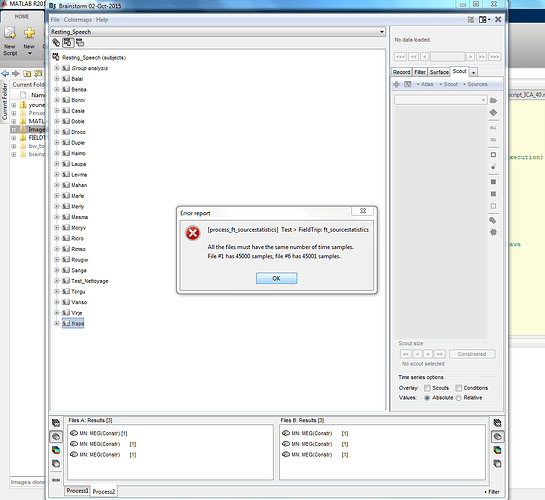Click the red error icon in dialog
The height and width of the screenshot is (500, 545).
(193, 233)
